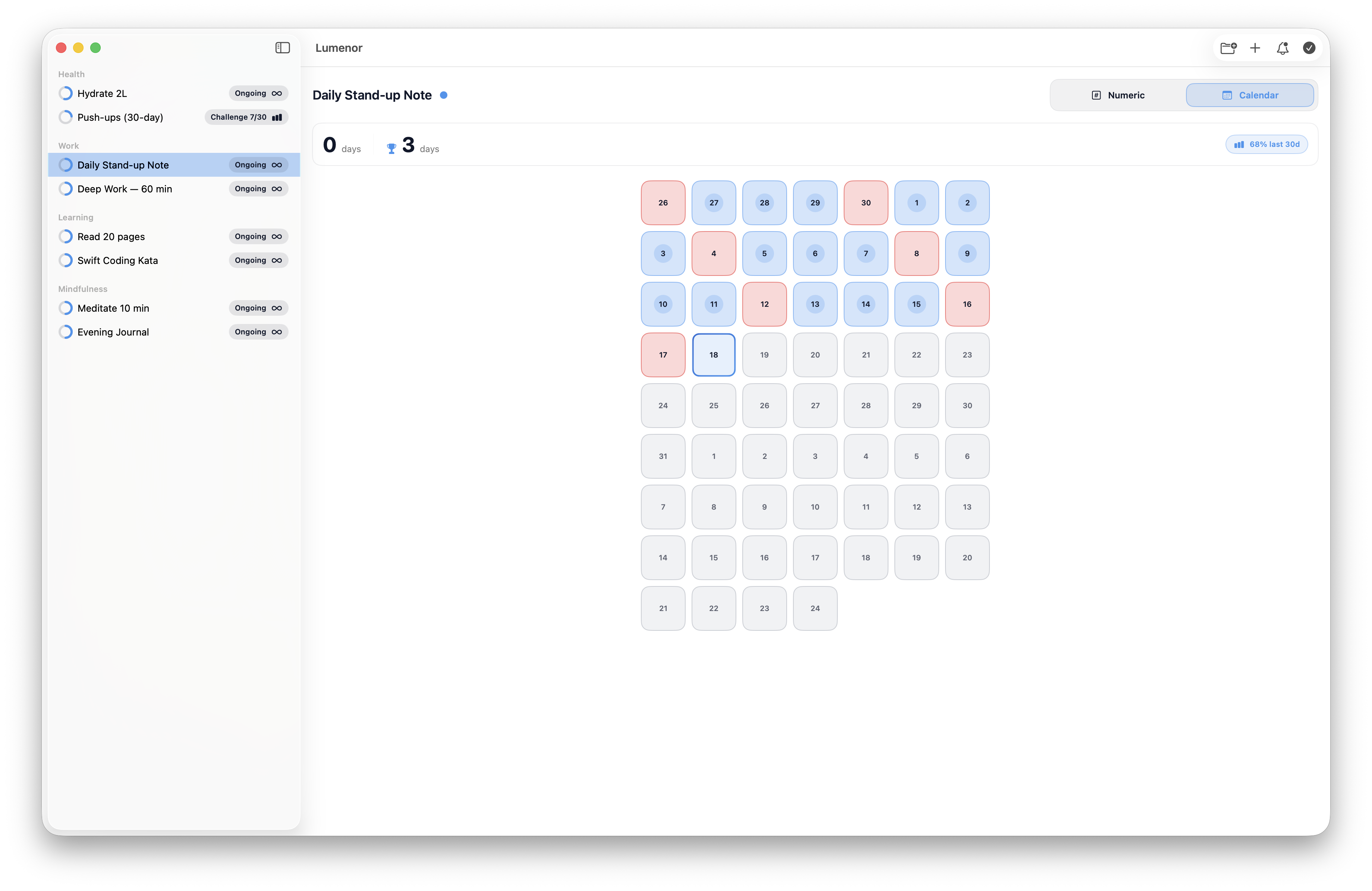
Task: Toggle the sidebar visibility icon
Action: tap(283, 48)
